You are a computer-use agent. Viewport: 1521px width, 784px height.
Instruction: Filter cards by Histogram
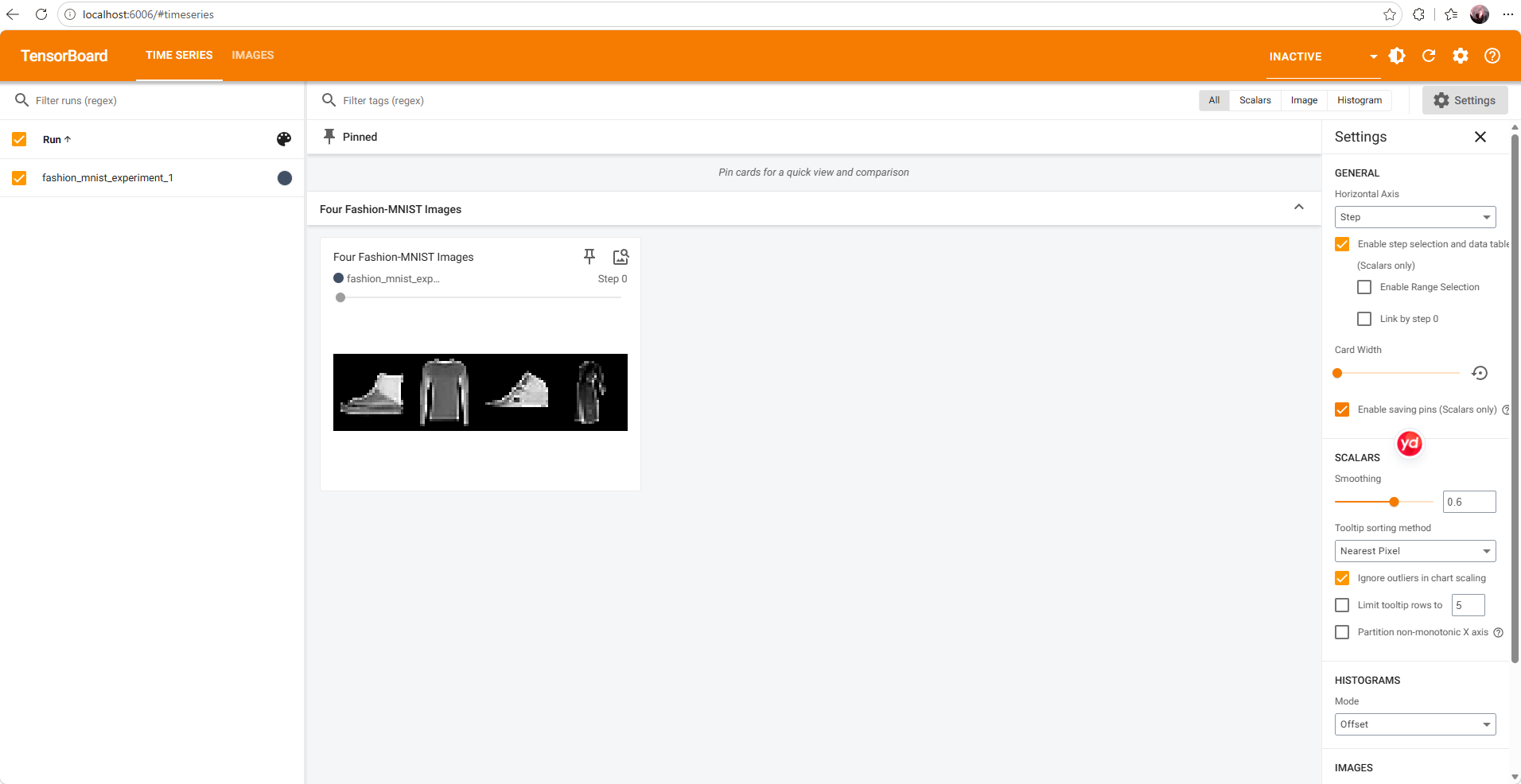[x=1360, y=100]
